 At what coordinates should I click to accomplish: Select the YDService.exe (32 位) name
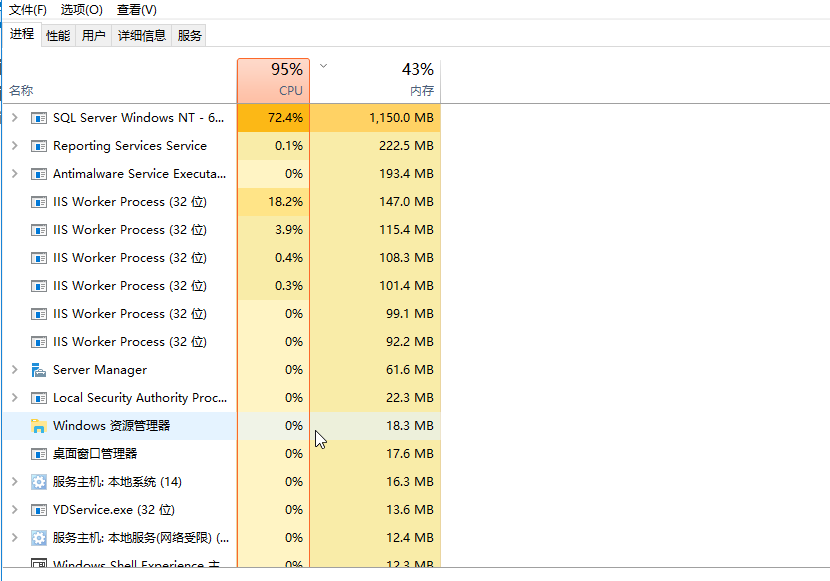point(114,510)
